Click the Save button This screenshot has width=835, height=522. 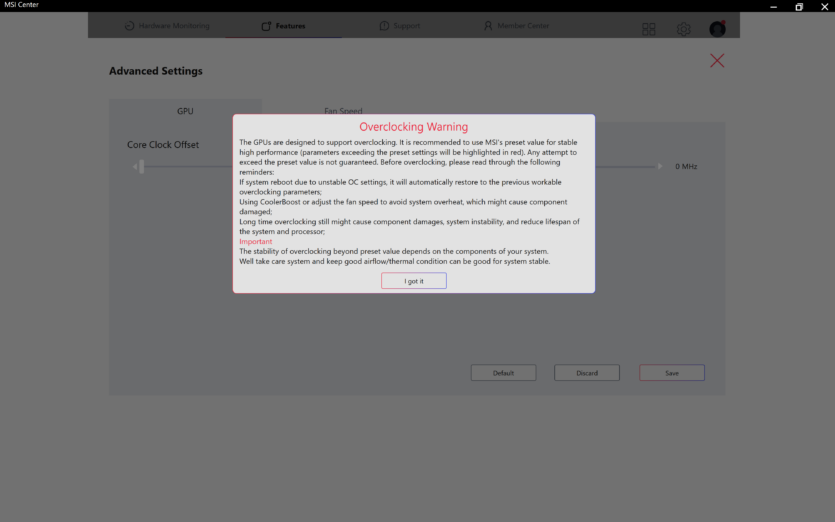pos(672,373)
